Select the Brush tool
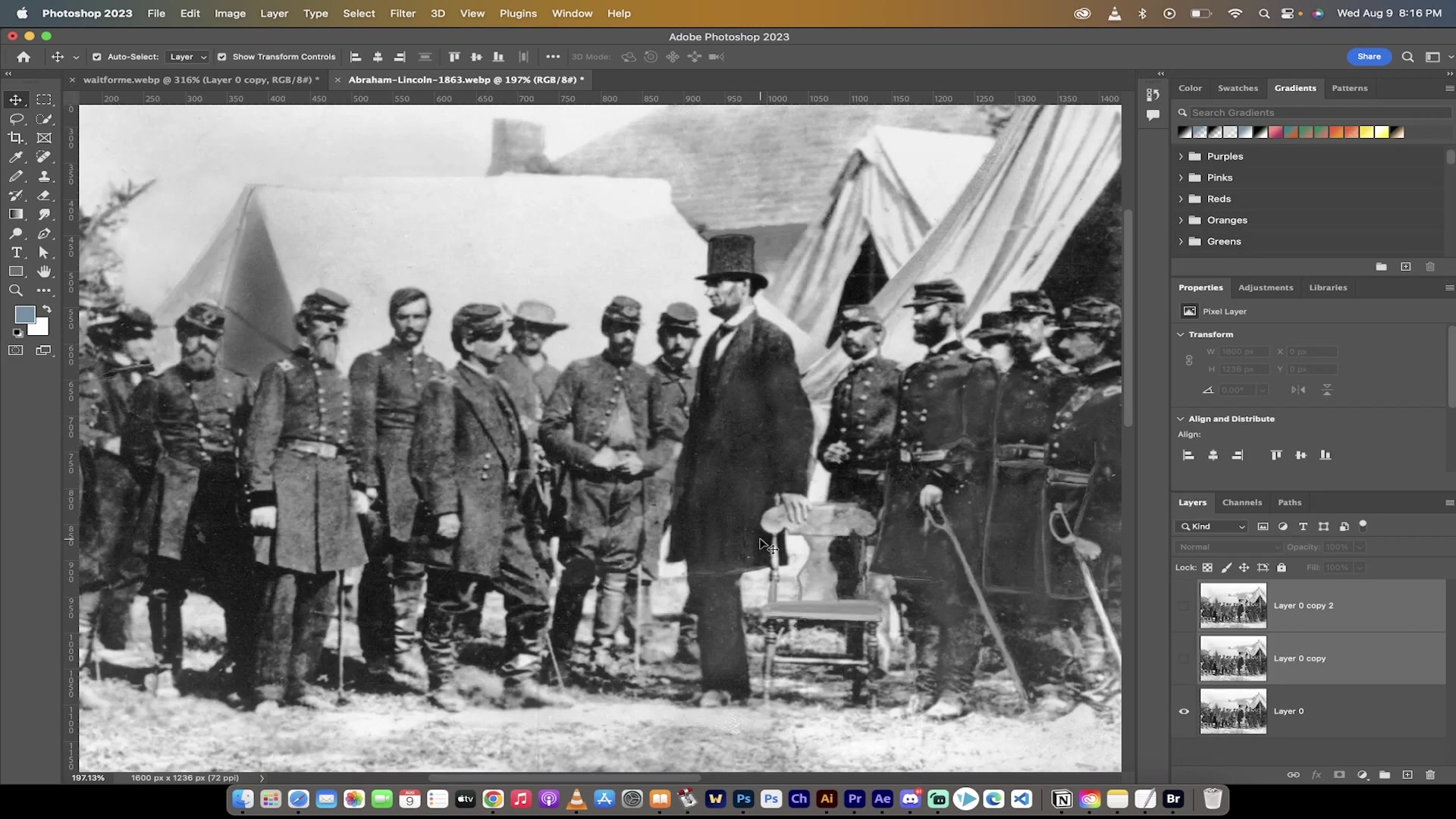 tap(15, 176)
